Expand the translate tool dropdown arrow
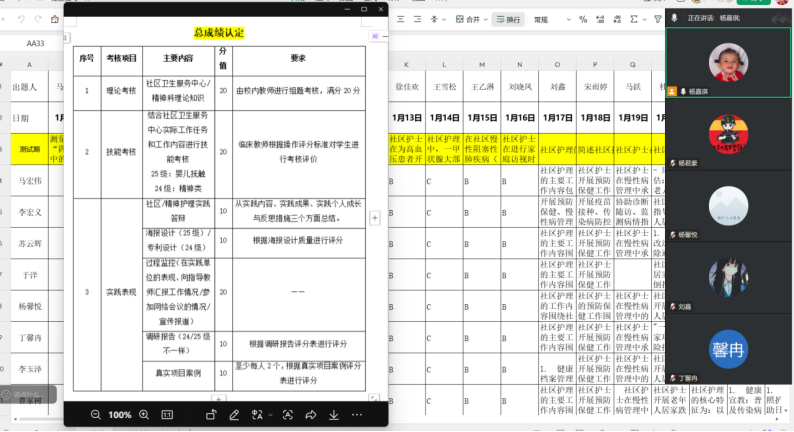 [x=270, y=414]
